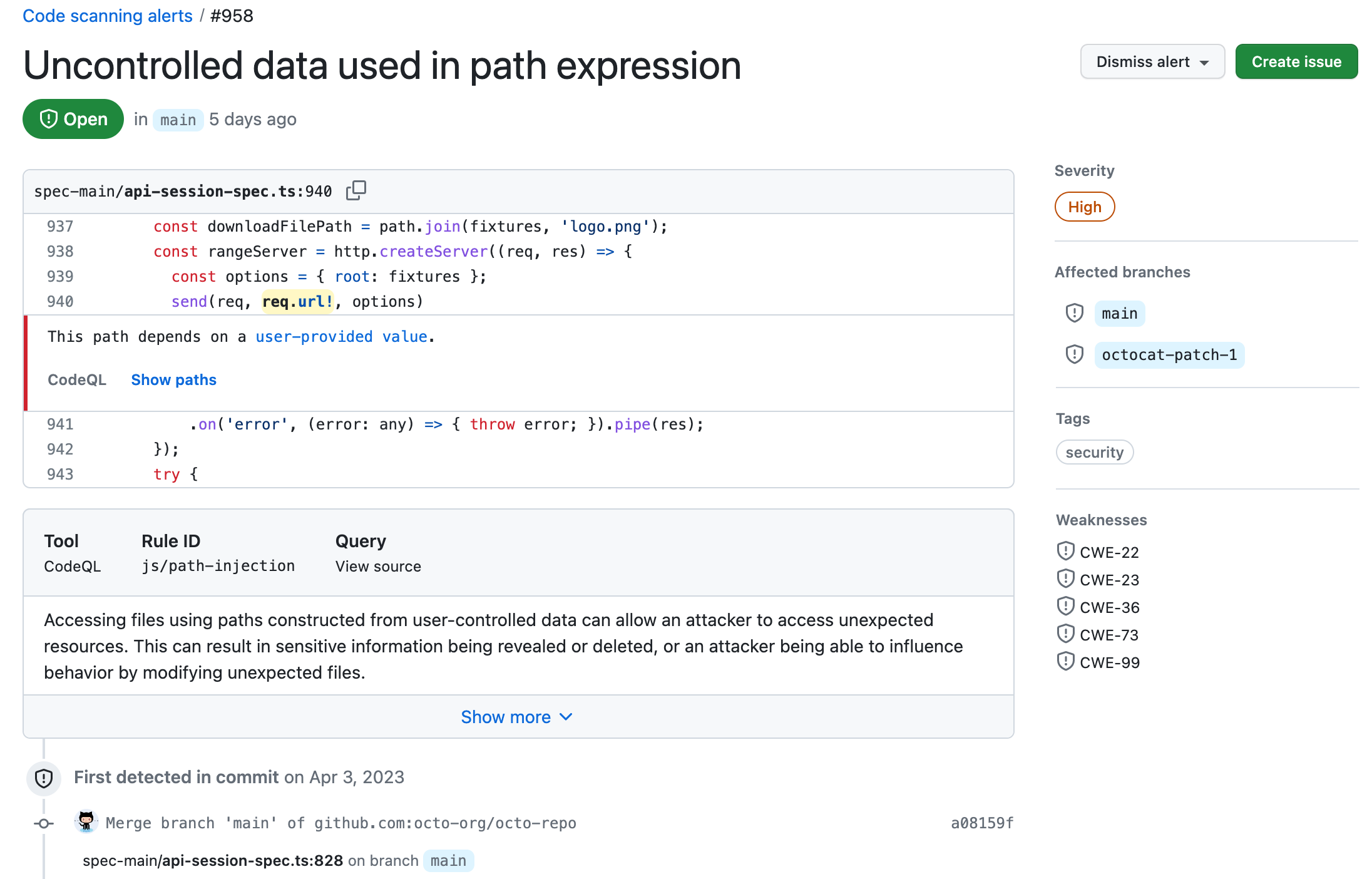
Task: Expand the Show more section
Action: click(517, 716)
